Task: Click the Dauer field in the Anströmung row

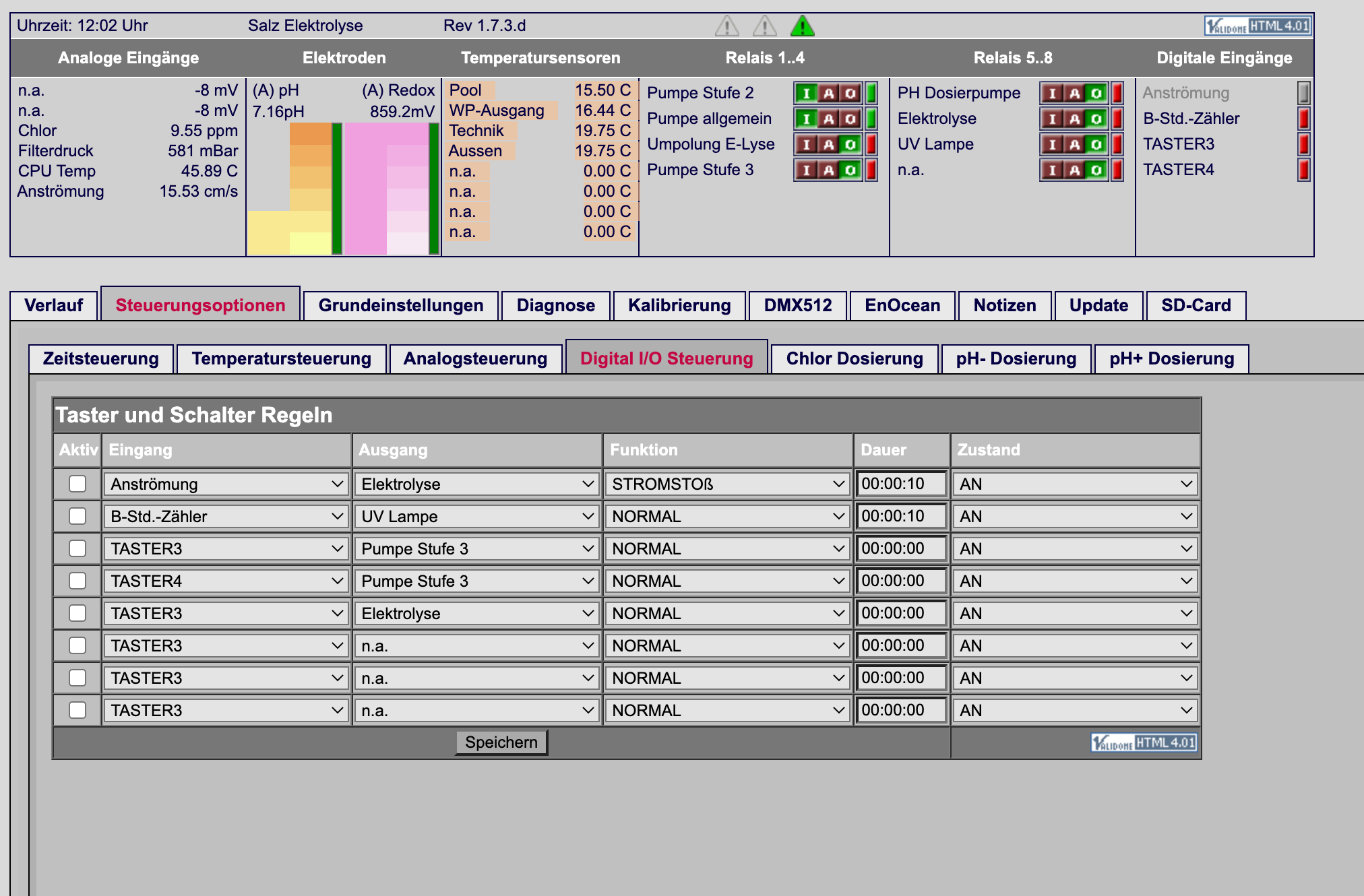Action: [x=901, y=484]
